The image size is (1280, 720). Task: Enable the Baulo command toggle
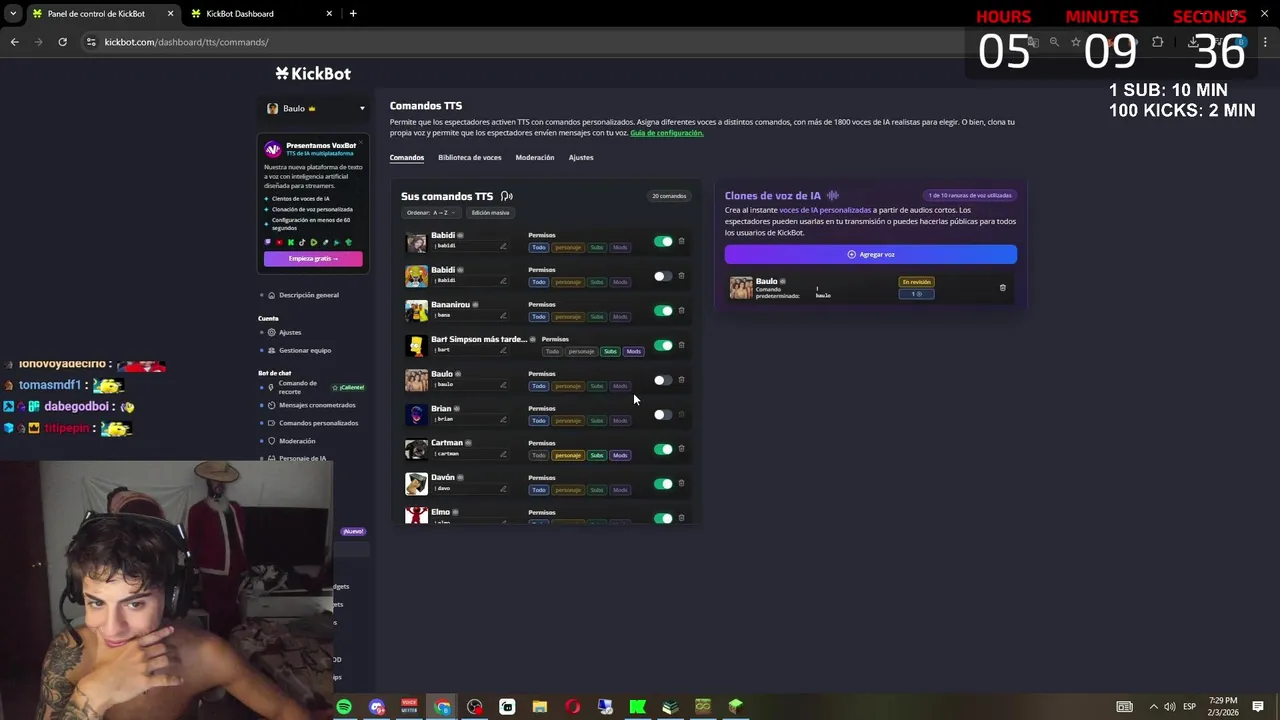coord(663,380)
